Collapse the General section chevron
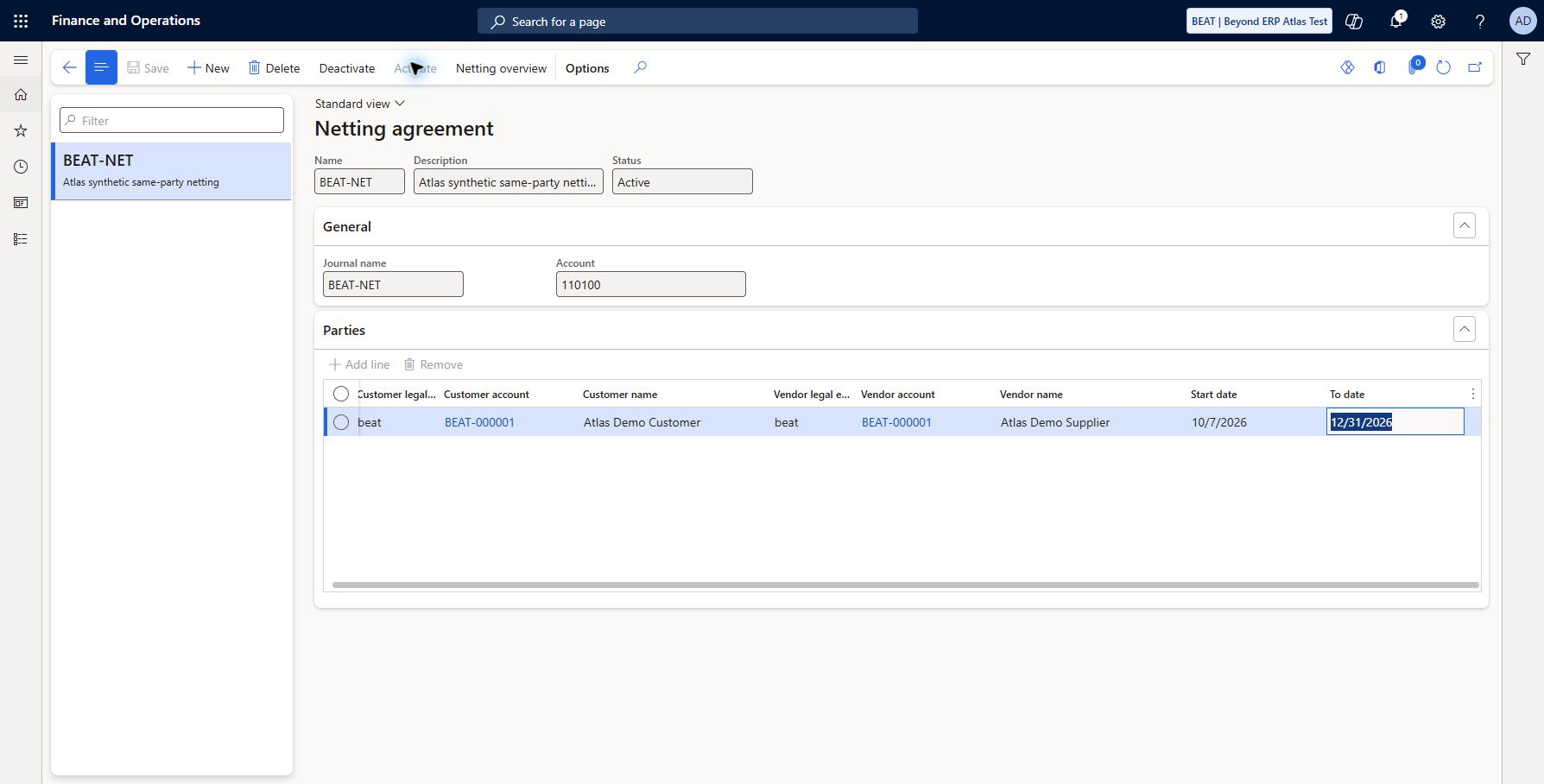Image resolution: width=1544 pixels, height=784 pixels. pos(1465,225)
